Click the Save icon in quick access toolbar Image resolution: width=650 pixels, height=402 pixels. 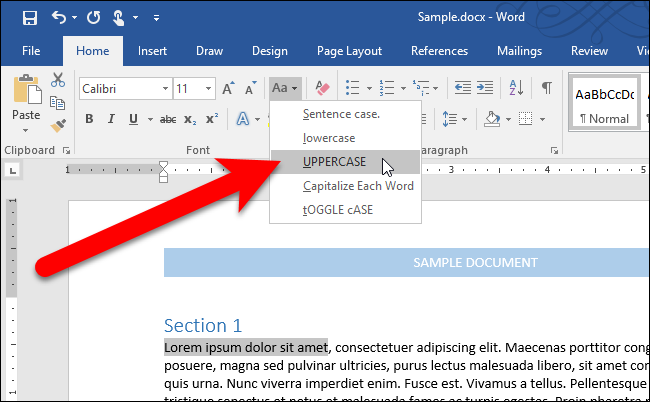click(x=29, y=18)
